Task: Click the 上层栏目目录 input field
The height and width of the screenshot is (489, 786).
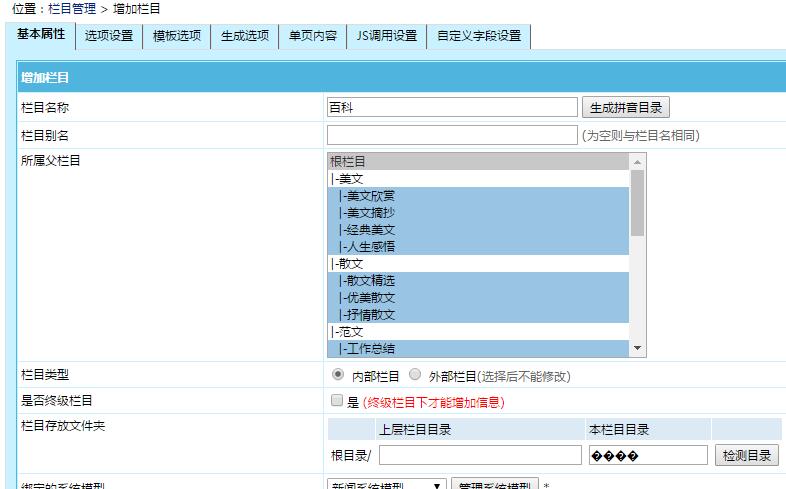Action: click(x=480, y=455)
